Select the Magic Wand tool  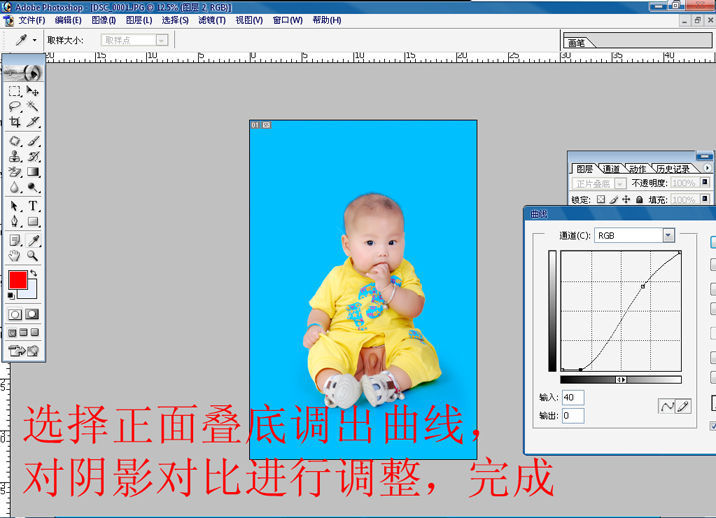click(32, 106)
